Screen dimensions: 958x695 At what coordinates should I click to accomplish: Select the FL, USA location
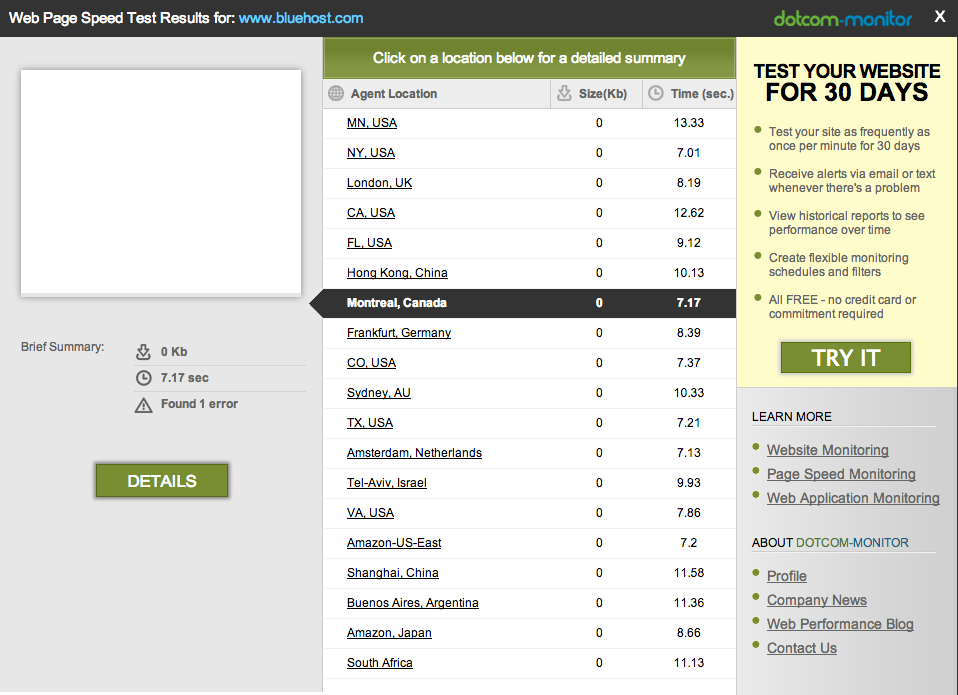tap(369, 242)
